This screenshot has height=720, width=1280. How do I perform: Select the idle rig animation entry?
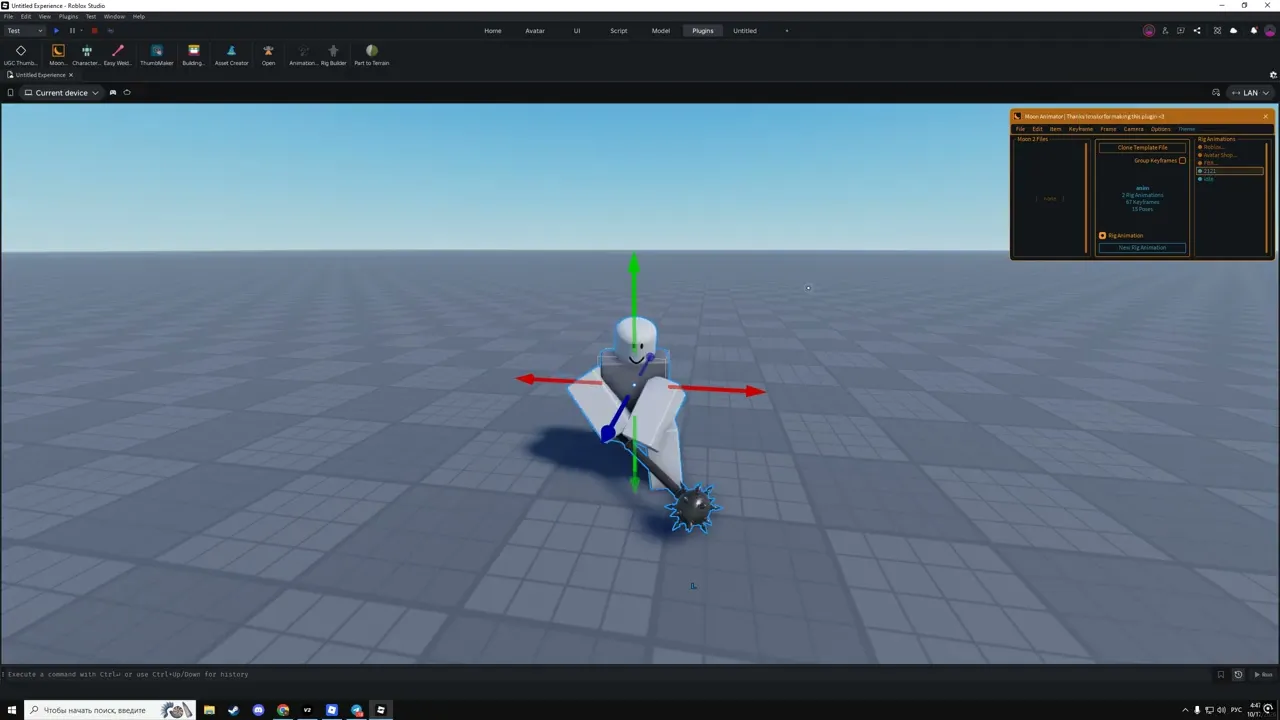coord(1208,179)
